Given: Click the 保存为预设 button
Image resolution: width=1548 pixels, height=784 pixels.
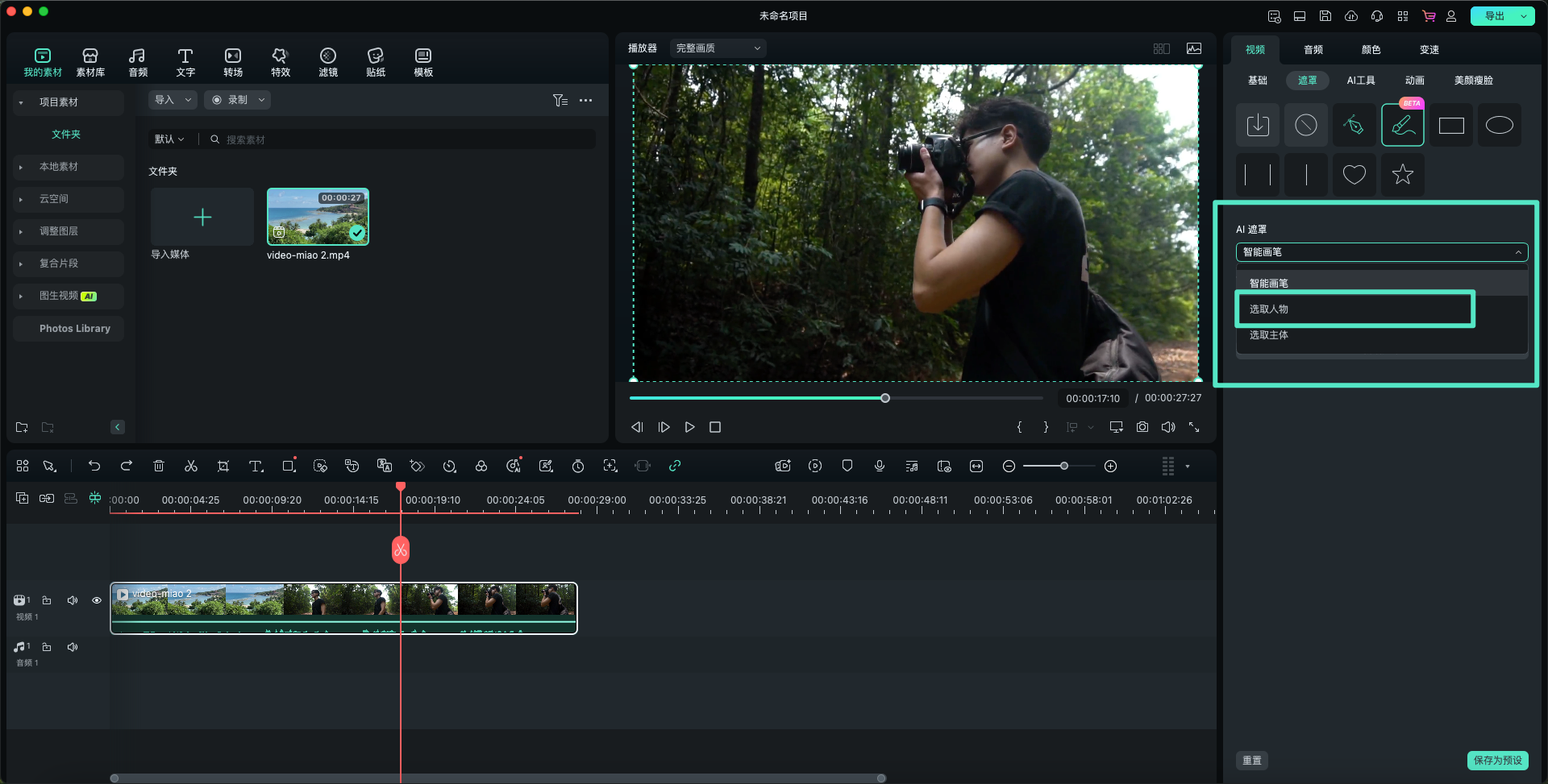Looking at the screenshot, I should 1497,760.
